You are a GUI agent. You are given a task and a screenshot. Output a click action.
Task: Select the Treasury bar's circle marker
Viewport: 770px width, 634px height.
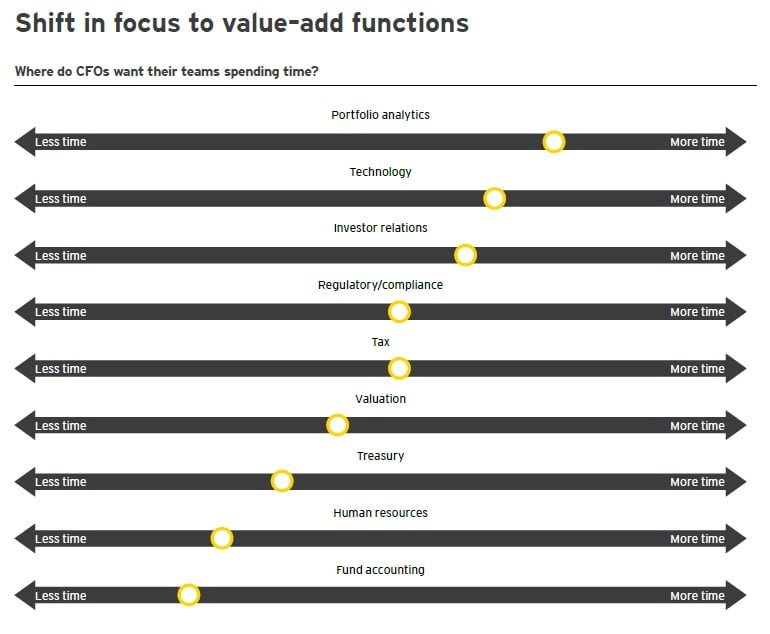(282, 482)
